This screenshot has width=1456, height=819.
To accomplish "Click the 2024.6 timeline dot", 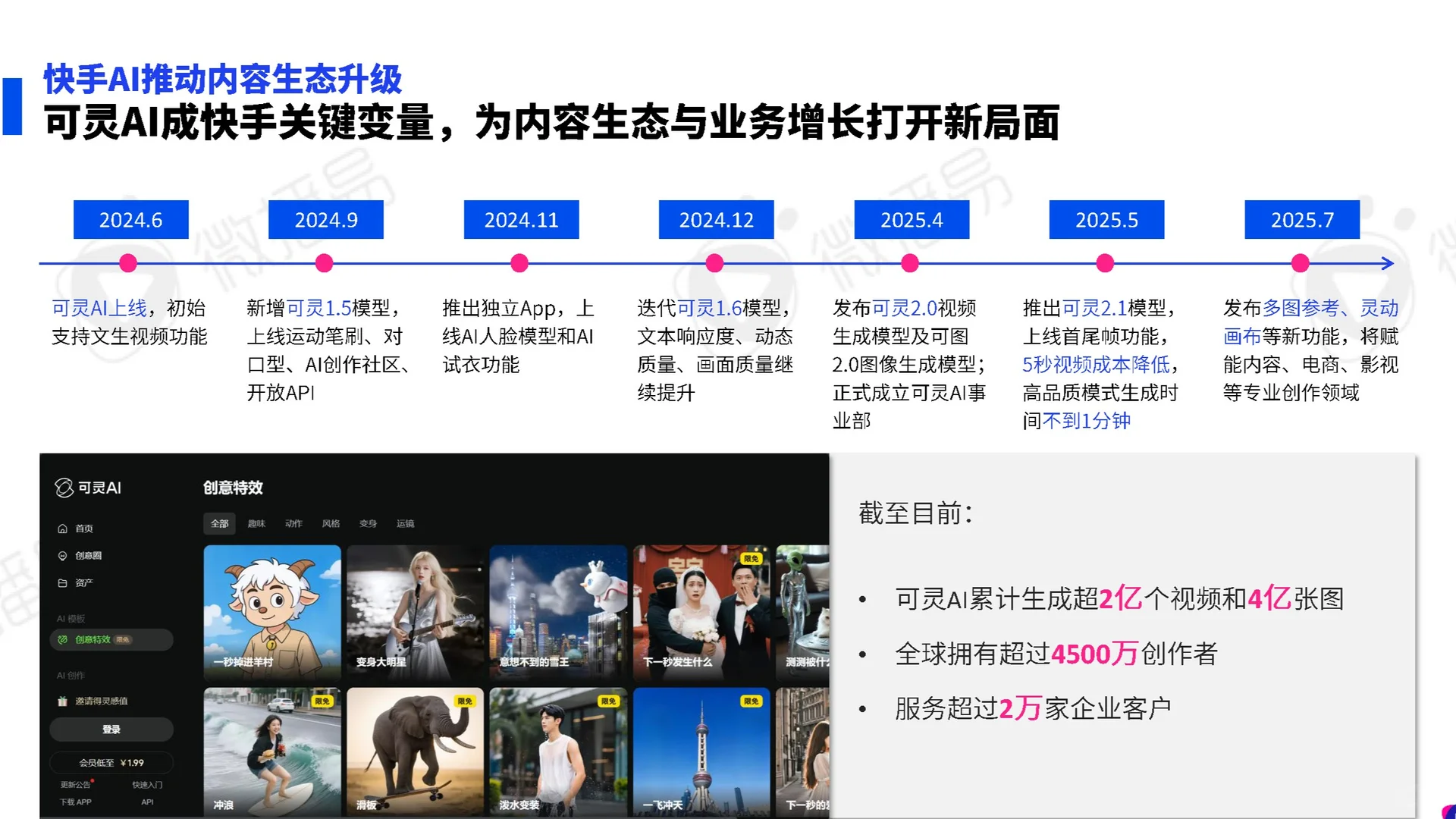I will 128,263.
